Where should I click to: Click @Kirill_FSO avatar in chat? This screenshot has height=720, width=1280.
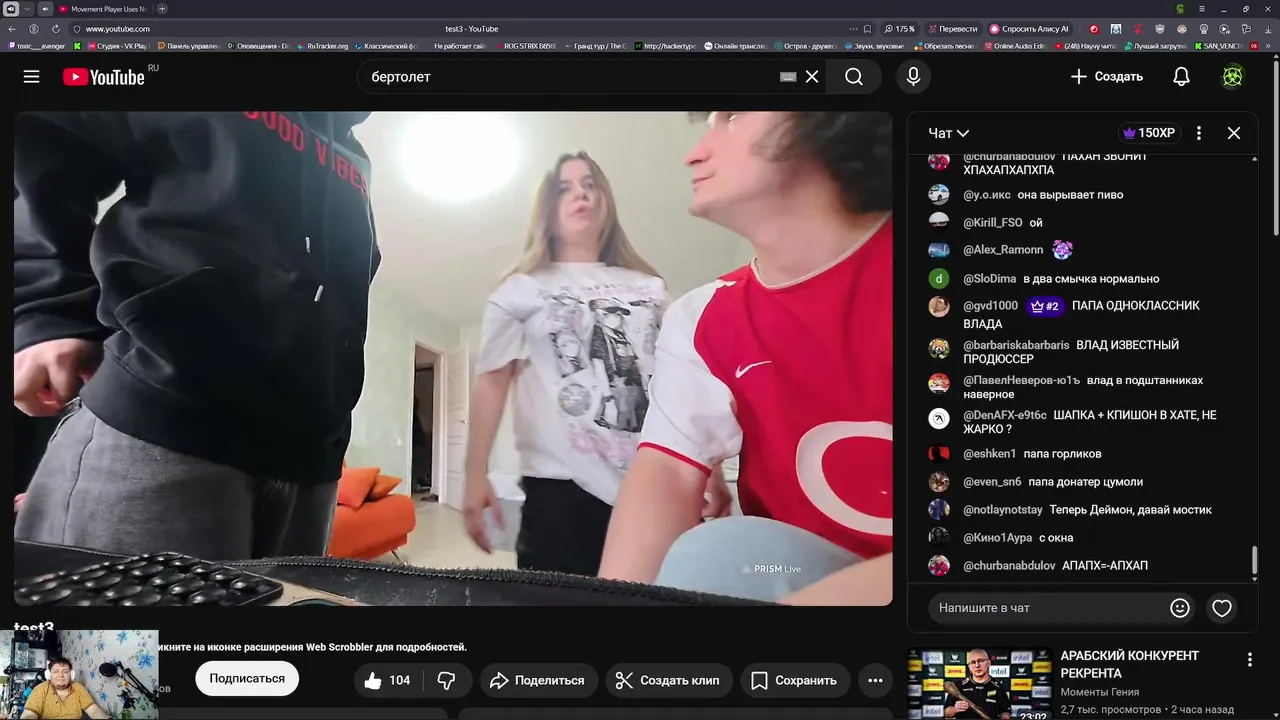pos(938,222)
